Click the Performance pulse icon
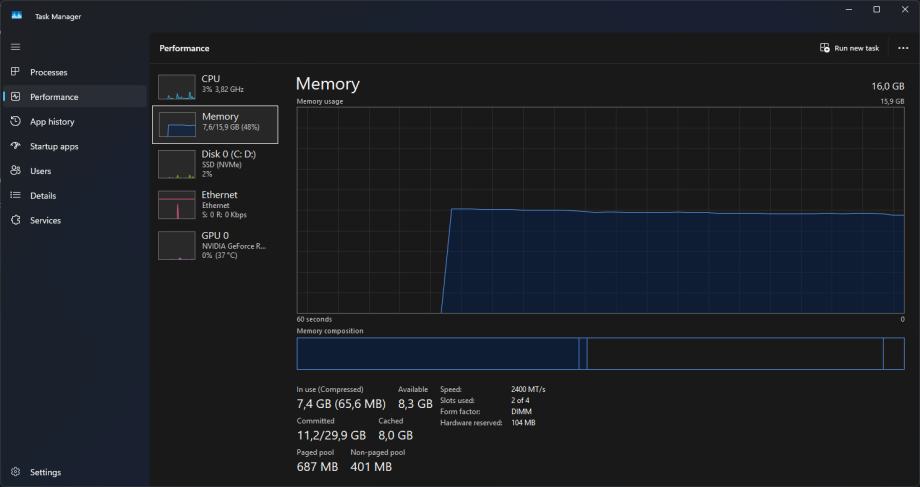This screenshot has height=487, width=920. pyautogui.click(x=16, y=96)
